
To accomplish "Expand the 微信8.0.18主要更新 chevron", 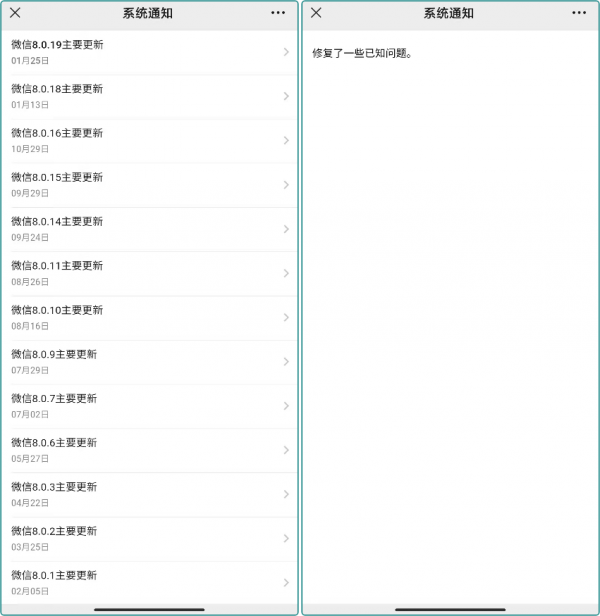I will click(x=286, y=96).
